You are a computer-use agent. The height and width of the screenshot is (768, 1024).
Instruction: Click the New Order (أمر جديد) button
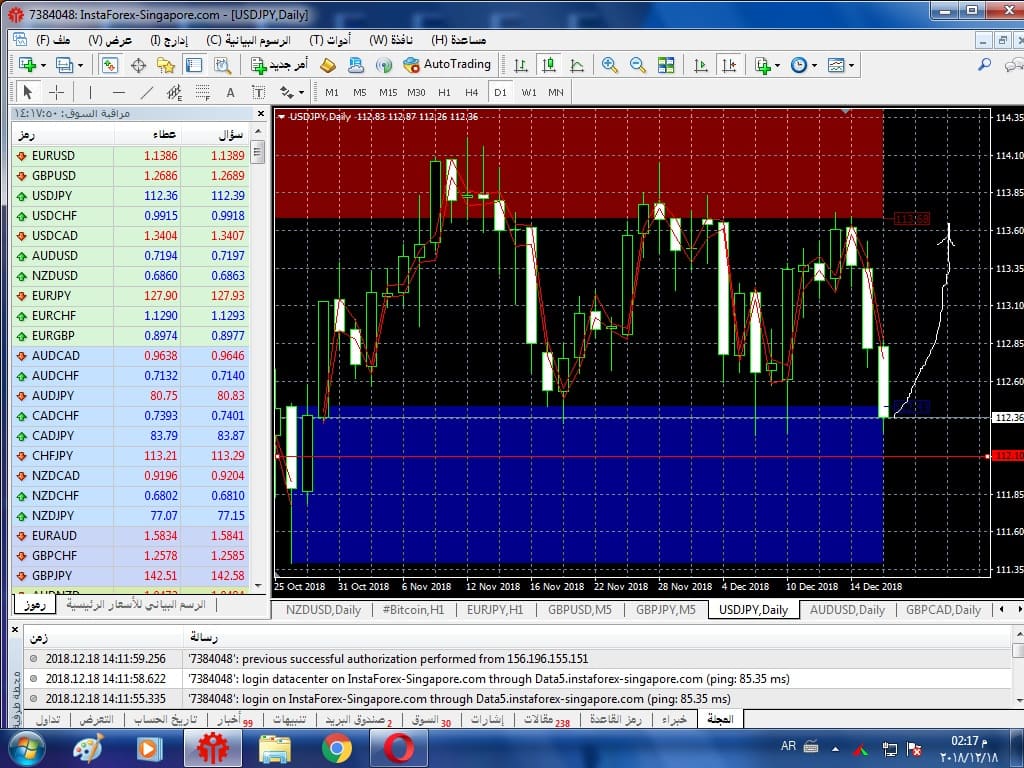click(279, 65)
